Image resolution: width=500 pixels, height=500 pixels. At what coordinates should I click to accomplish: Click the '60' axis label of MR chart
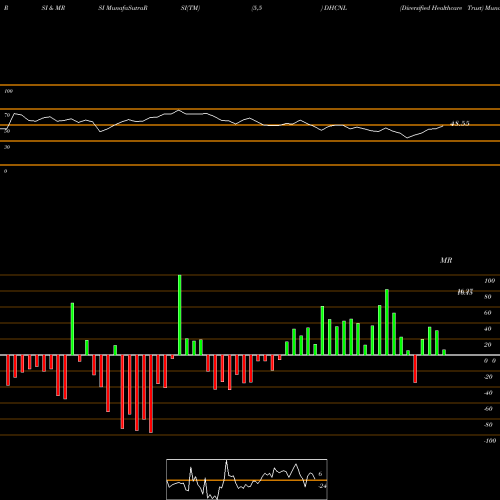(x=488, y=313)
